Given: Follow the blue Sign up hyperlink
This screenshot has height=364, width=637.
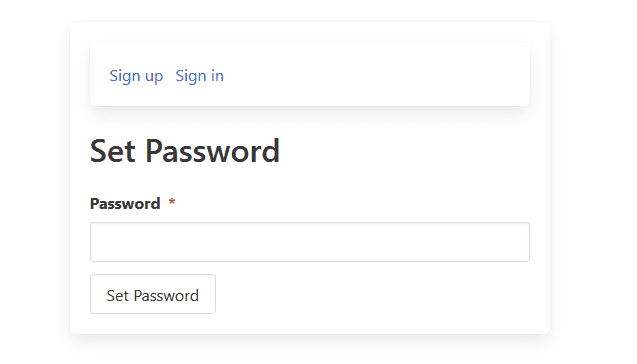Looking at the screenshot, I should point(136,76).
